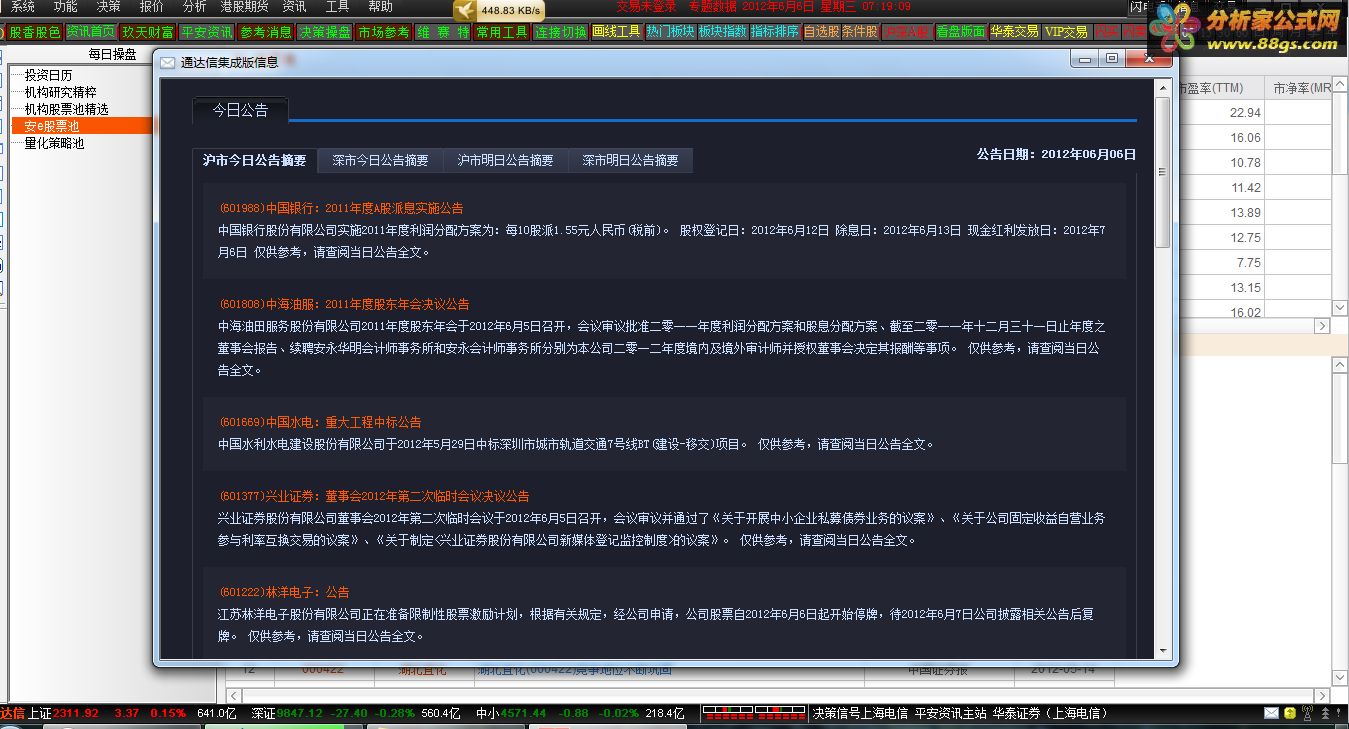This screenshot has height=729, width=1349.
Task: Click 条件股 toolbar button
Action: (x=860, y=32)
